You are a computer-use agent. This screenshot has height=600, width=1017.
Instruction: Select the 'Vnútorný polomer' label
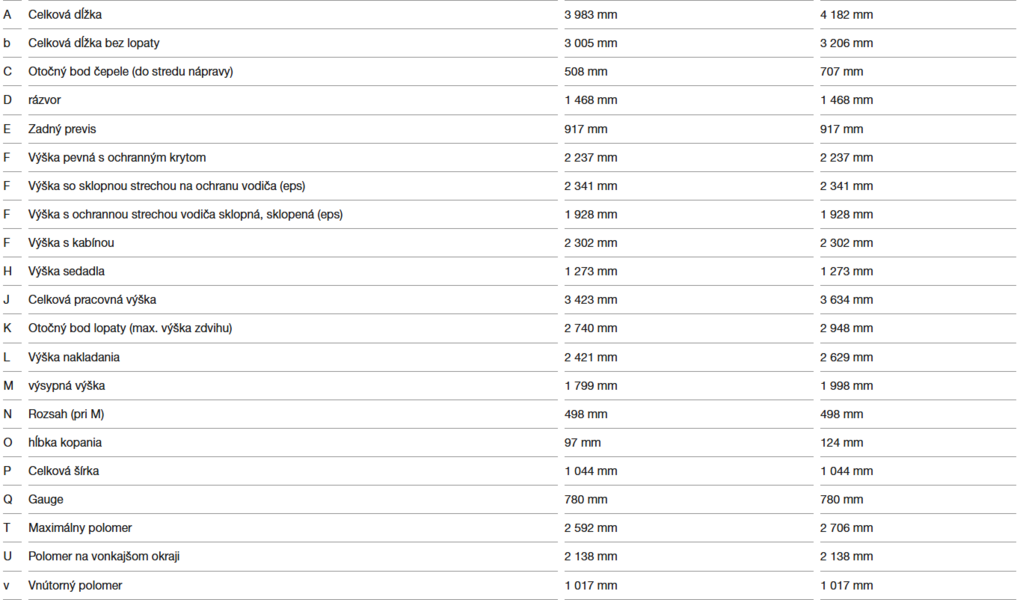(75, 585)
